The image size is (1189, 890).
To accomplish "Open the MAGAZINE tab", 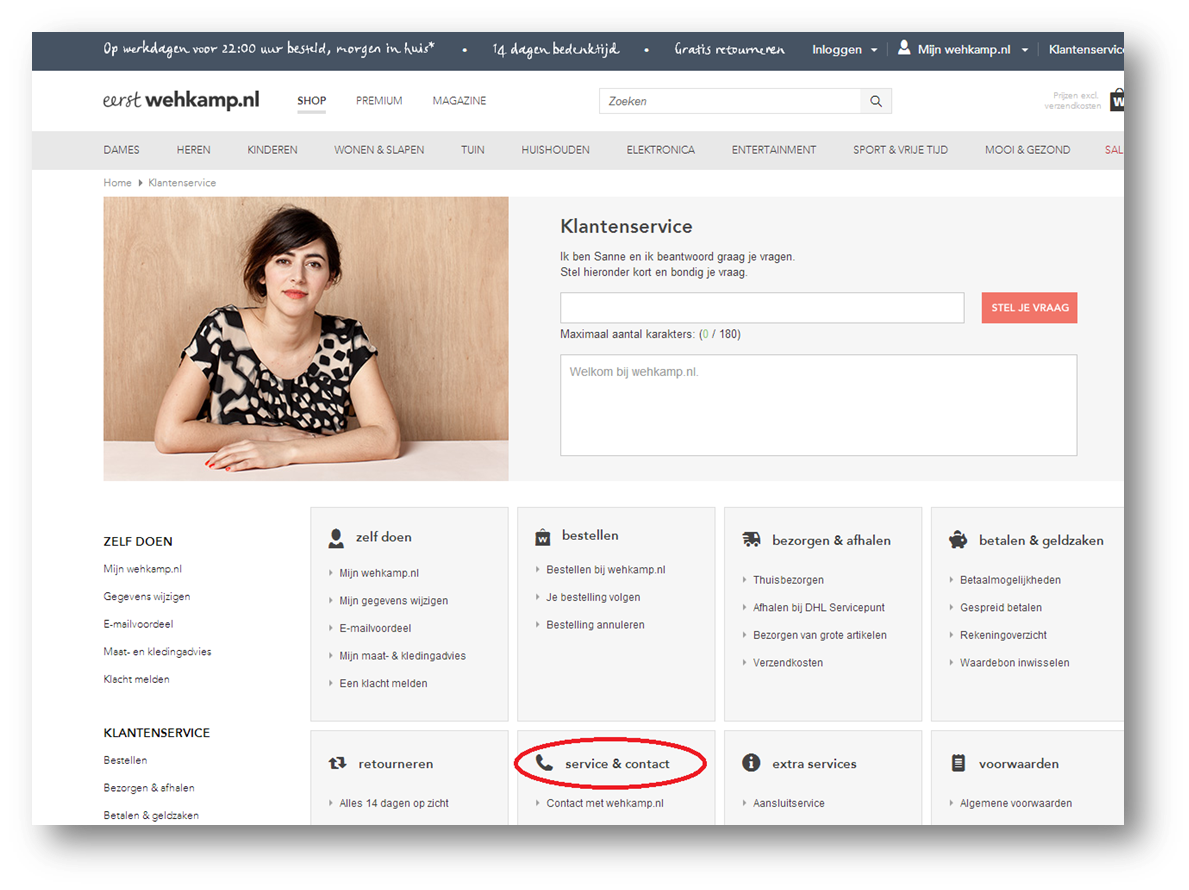I will pos(460,101).
